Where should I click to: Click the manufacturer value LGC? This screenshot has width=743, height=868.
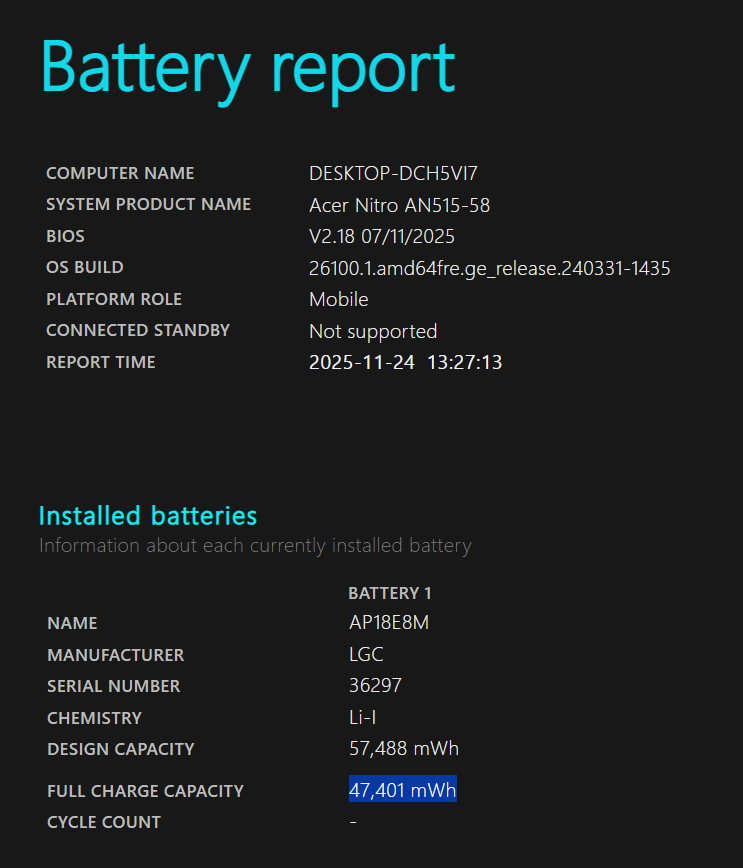click(365, 655)
